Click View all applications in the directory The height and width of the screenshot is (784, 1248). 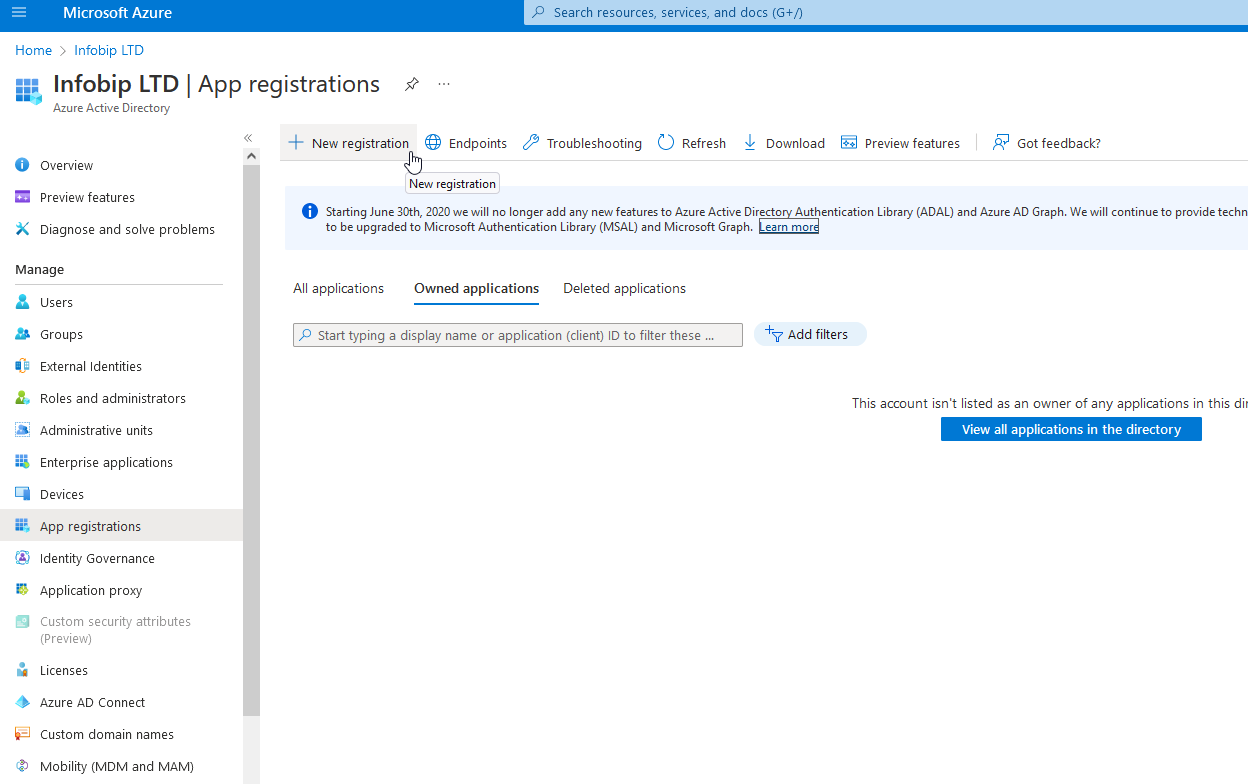pos(1071,429)
